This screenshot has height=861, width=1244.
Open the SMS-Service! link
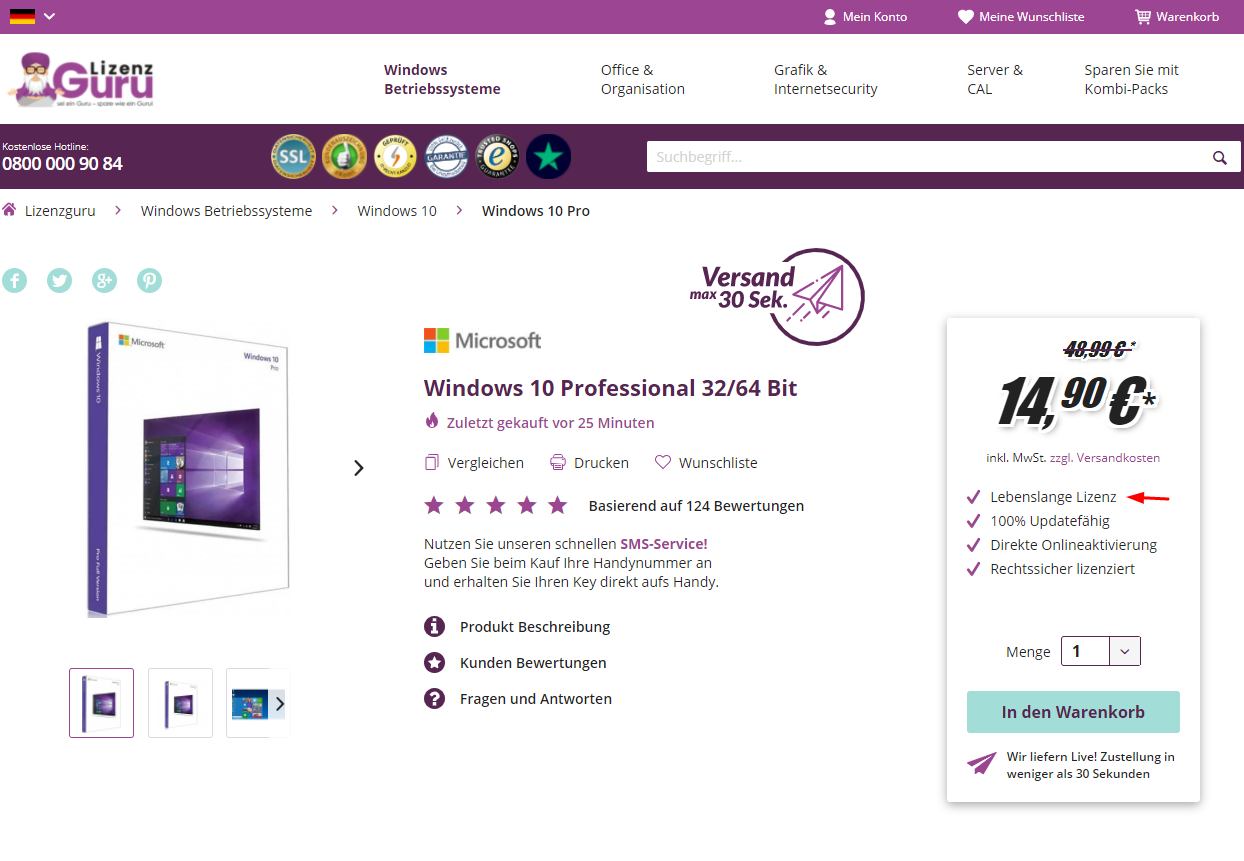coord(663,544)
